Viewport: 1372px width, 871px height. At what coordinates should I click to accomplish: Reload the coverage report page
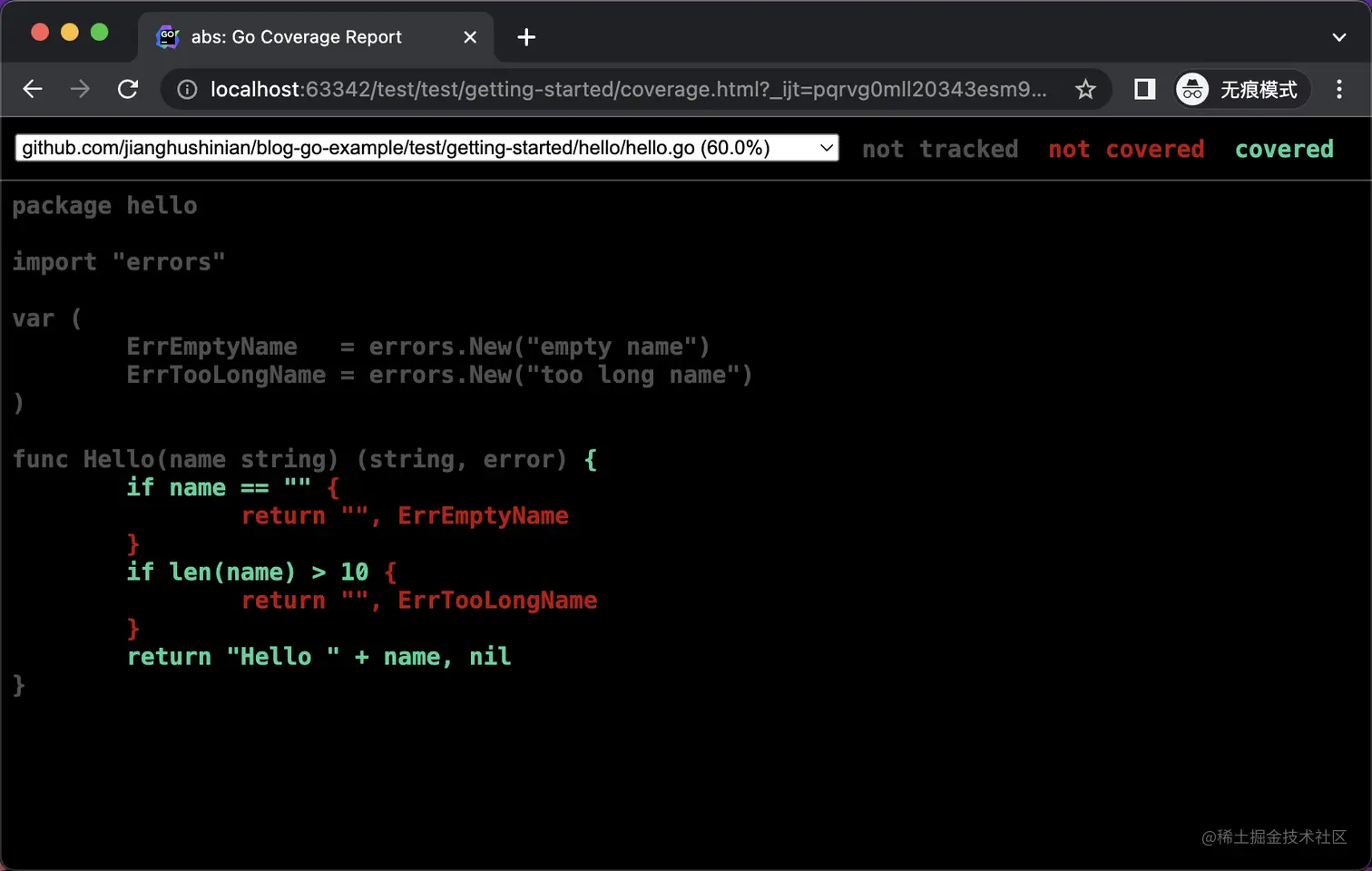click(128, 89)
